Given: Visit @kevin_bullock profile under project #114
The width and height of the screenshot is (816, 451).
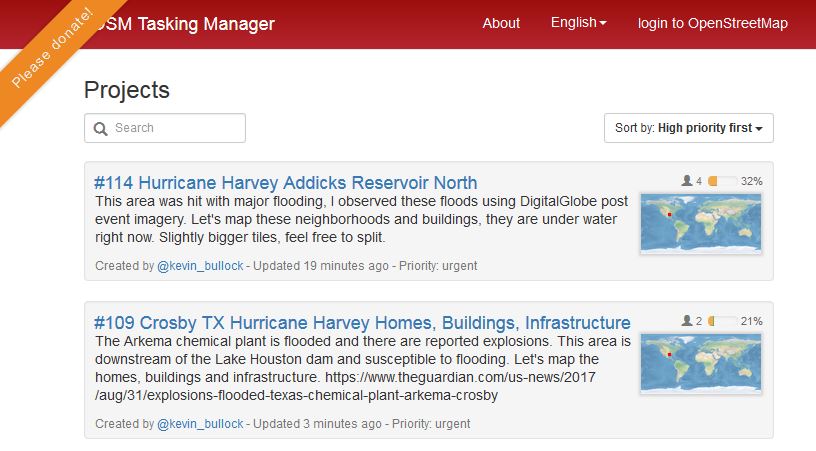Looking at the screenshot, I should [x=200, y=266].
